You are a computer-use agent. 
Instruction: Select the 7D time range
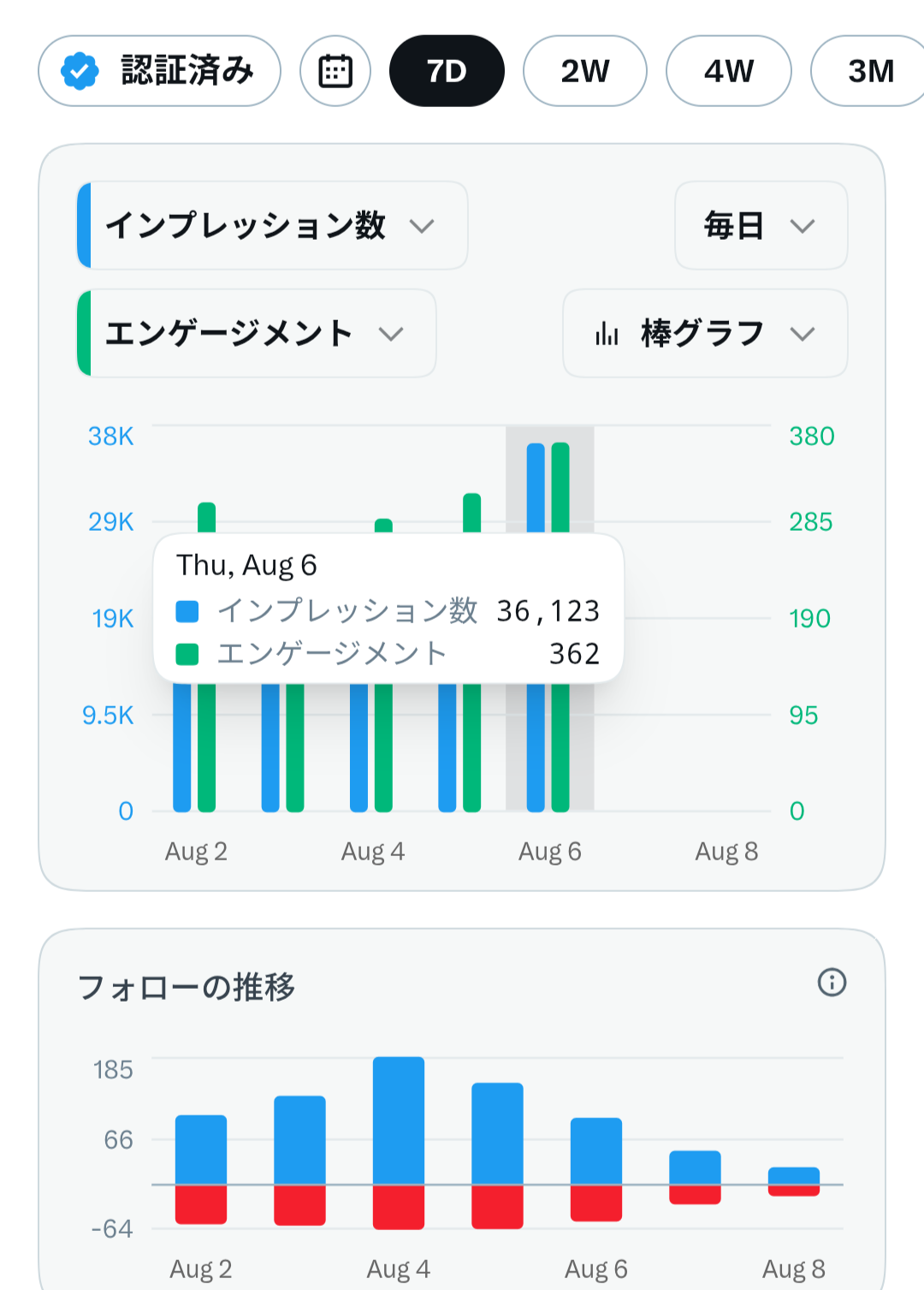pos(447,71)
